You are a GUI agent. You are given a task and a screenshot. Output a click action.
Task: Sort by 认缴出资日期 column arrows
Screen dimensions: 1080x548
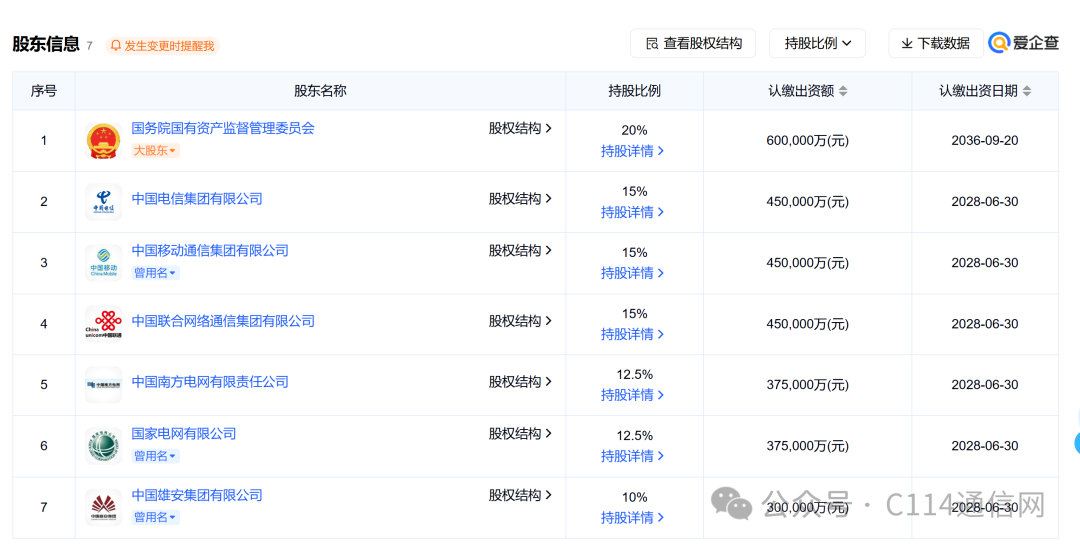click(x=1026, y=91)
